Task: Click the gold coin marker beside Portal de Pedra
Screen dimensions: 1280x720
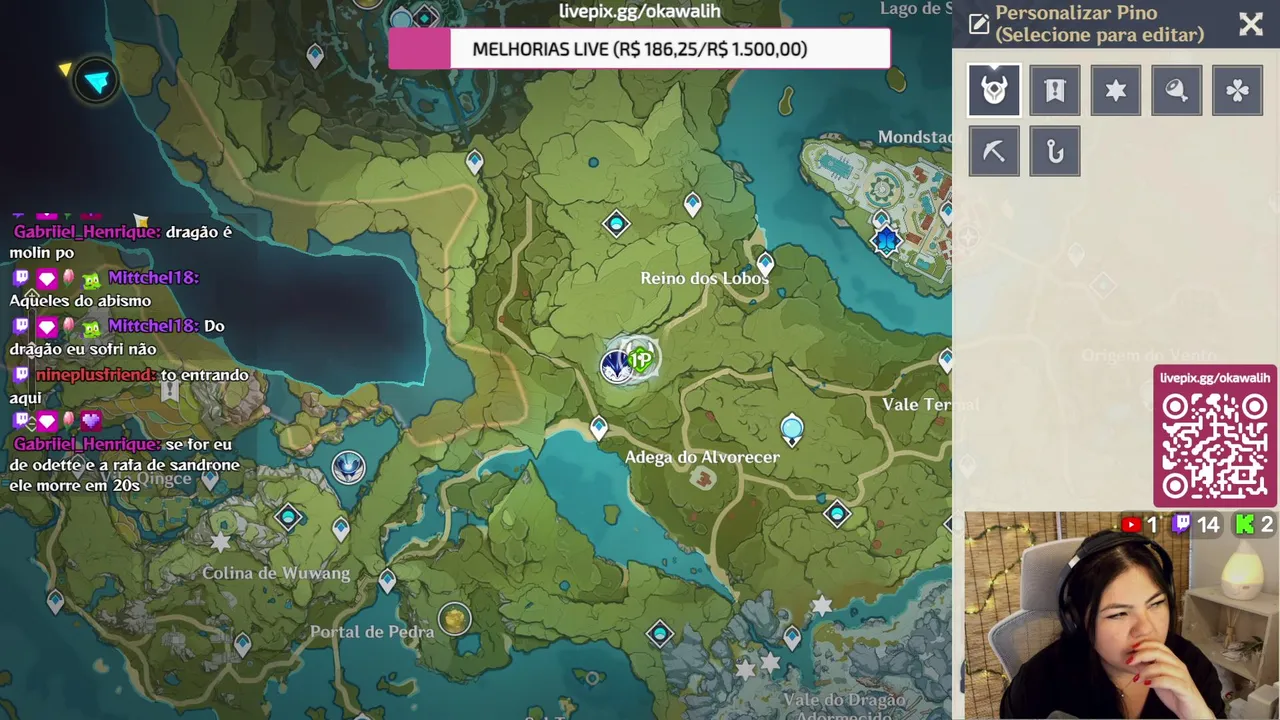Action: click(455, 619)
